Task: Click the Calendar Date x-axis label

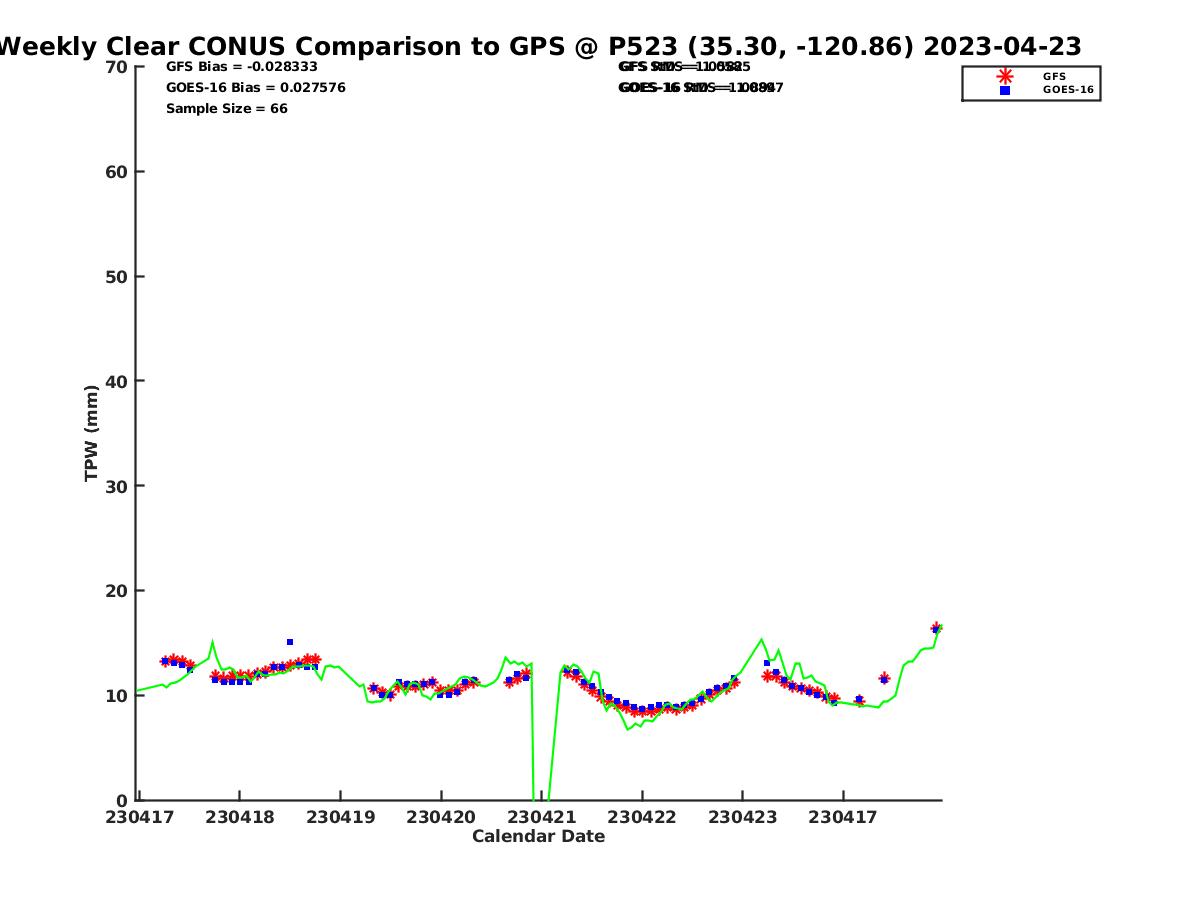Action: point(538,836)
